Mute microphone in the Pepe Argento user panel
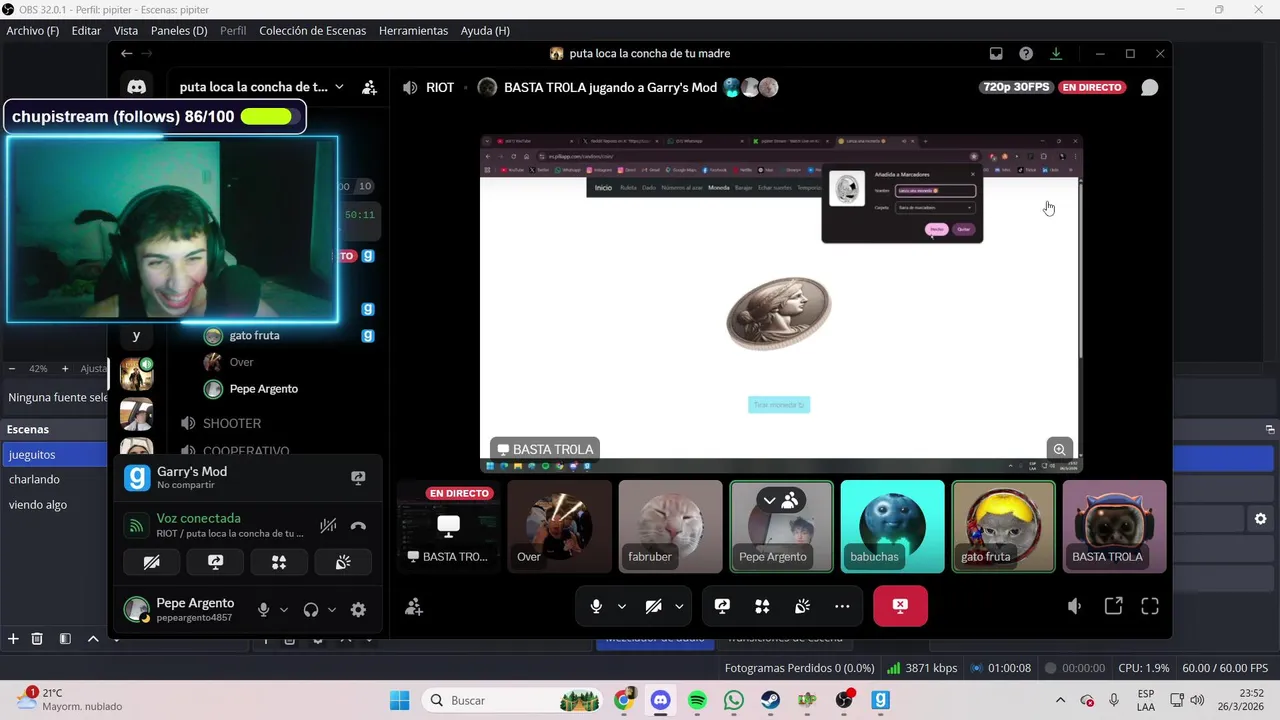The width and height of the screenshot is (1280, 720). point(264,610)
